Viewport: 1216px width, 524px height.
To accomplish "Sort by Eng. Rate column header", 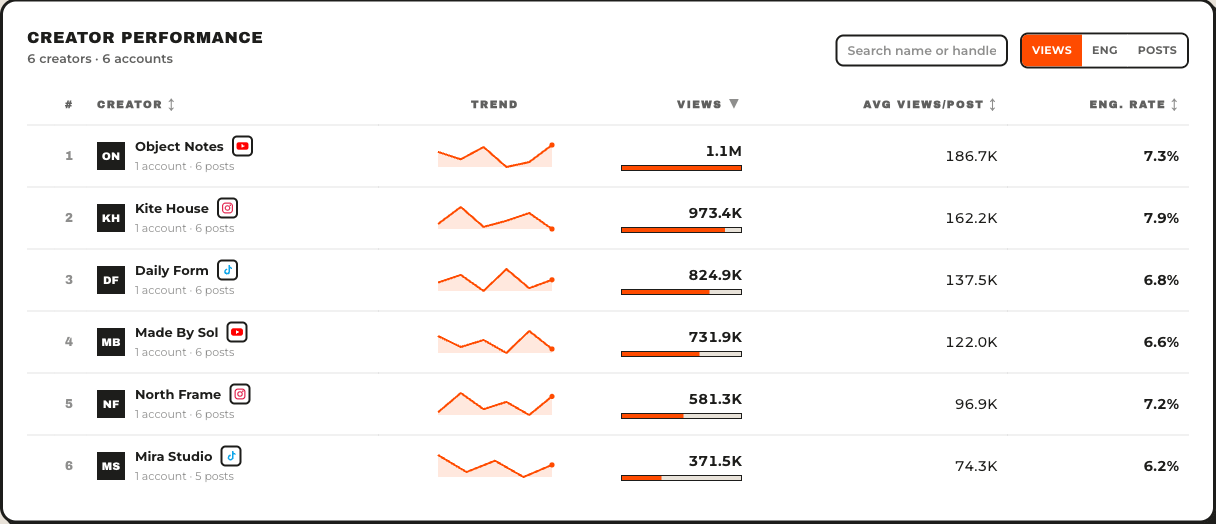I will [x=1134, y=104].
